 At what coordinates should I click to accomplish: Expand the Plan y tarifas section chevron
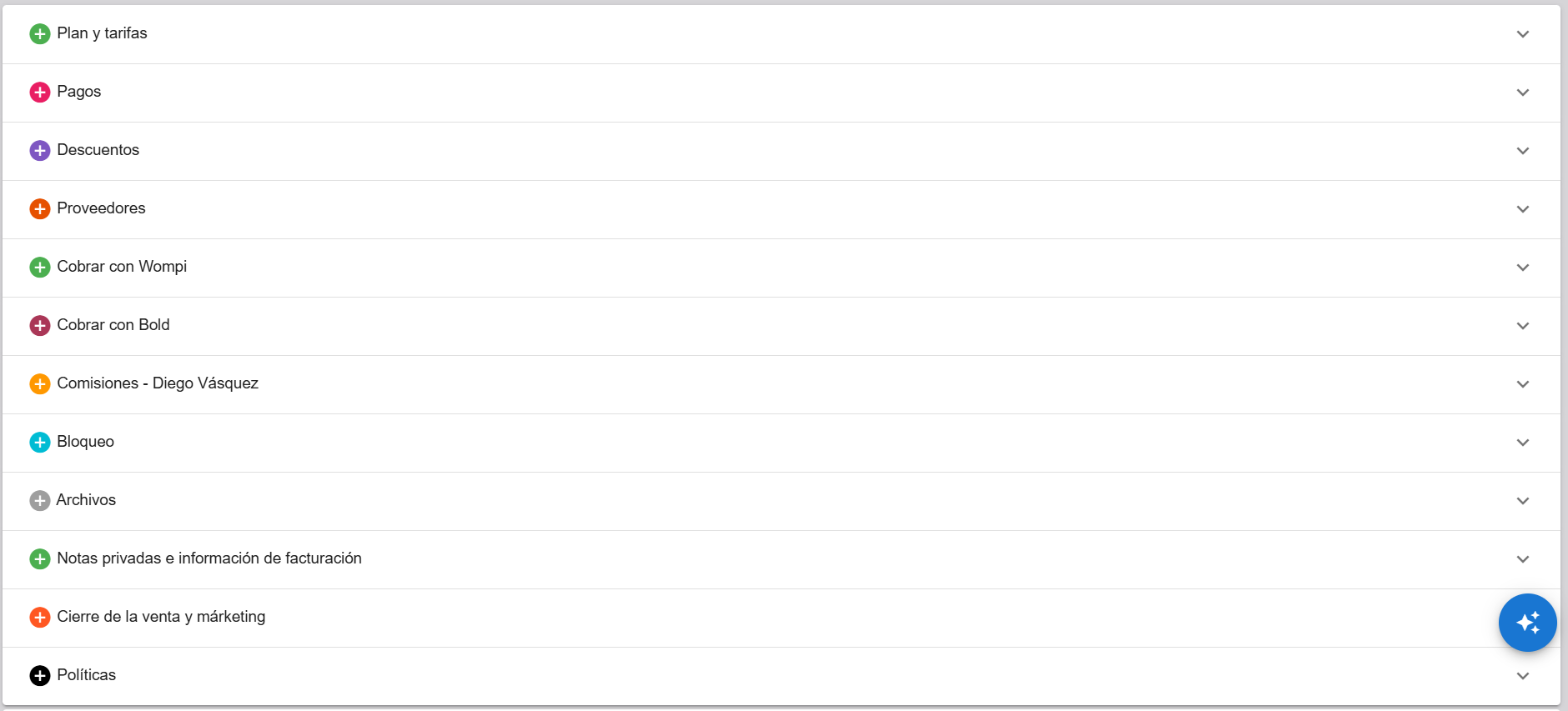(x=1523, y=34)
